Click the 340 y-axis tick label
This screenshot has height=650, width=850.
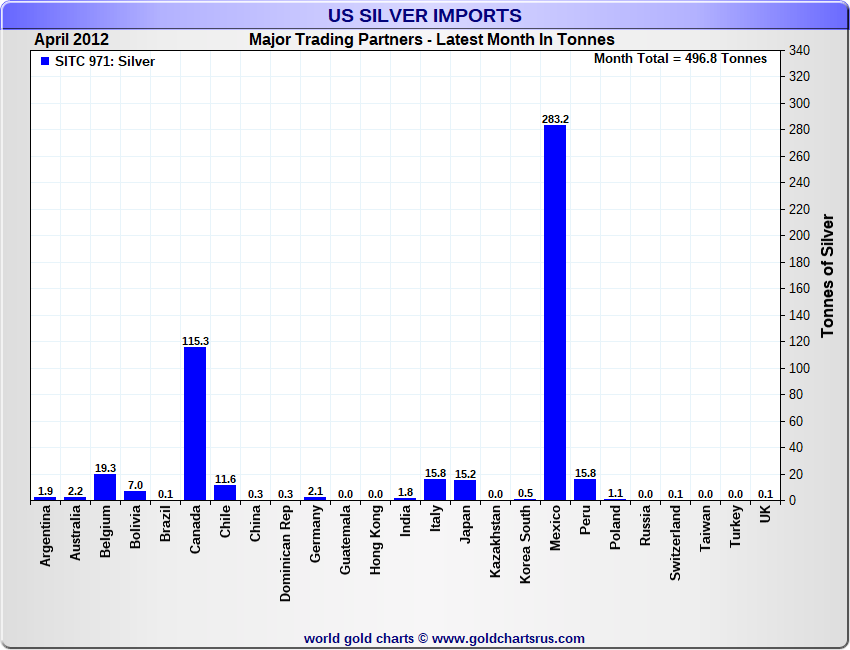pos(799,50)
